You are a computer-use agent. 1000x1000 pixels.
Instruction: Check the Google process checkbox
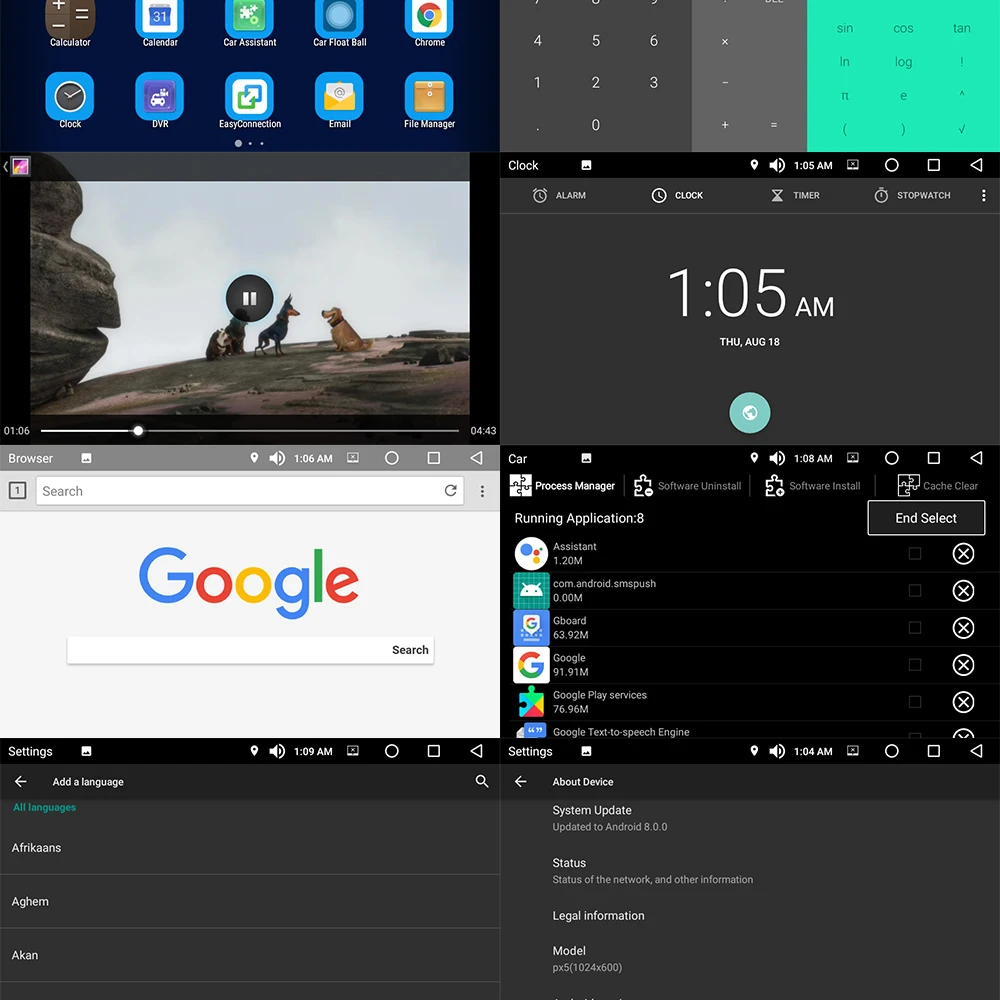[x=915, y=665]
